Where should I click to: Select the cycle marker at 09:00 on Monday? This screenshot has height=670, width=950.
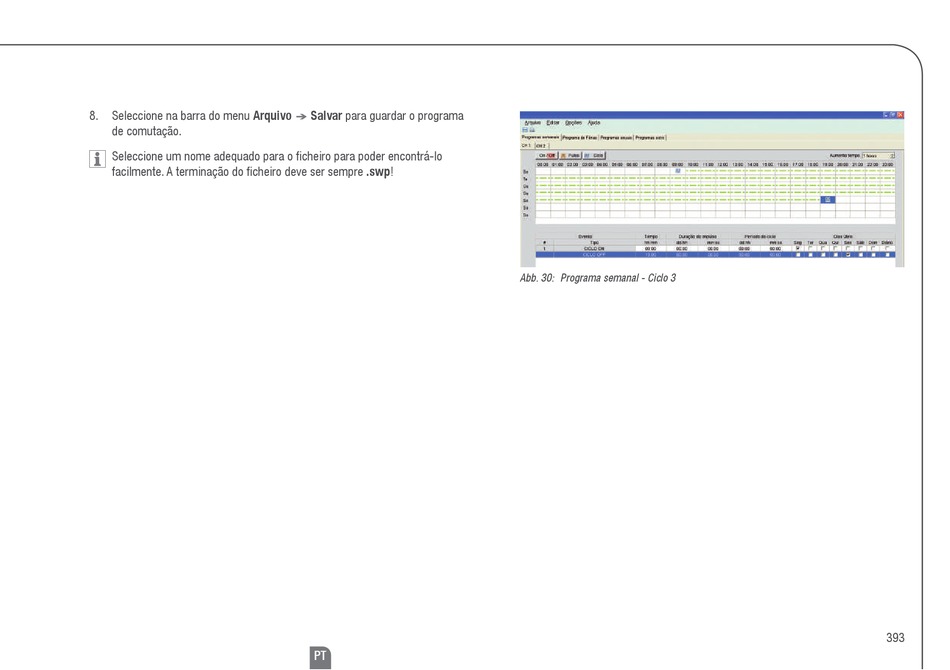677,171
